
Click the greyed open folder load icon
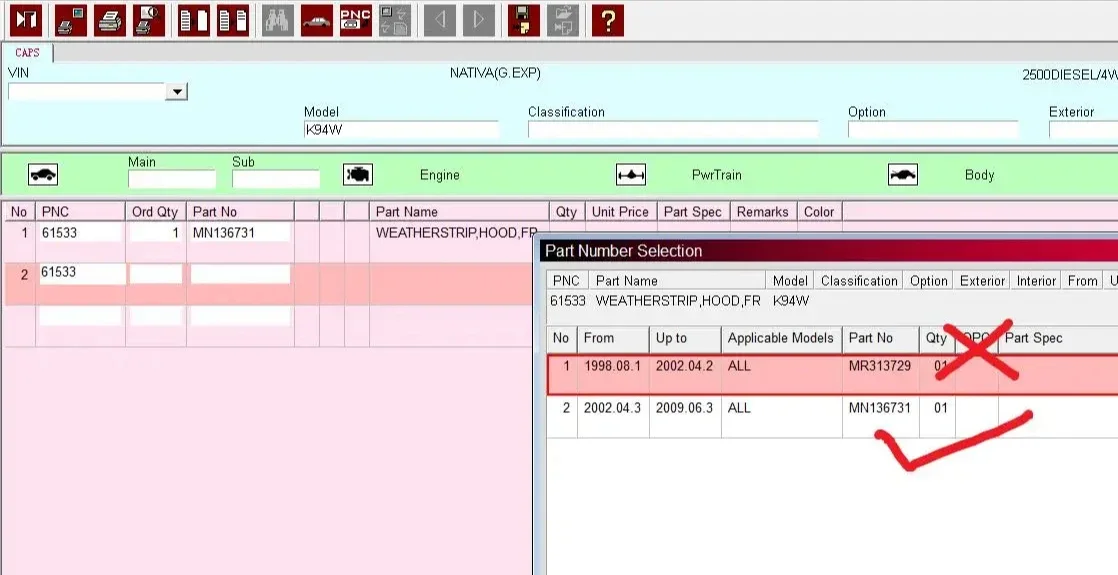[x=563, y=20]
